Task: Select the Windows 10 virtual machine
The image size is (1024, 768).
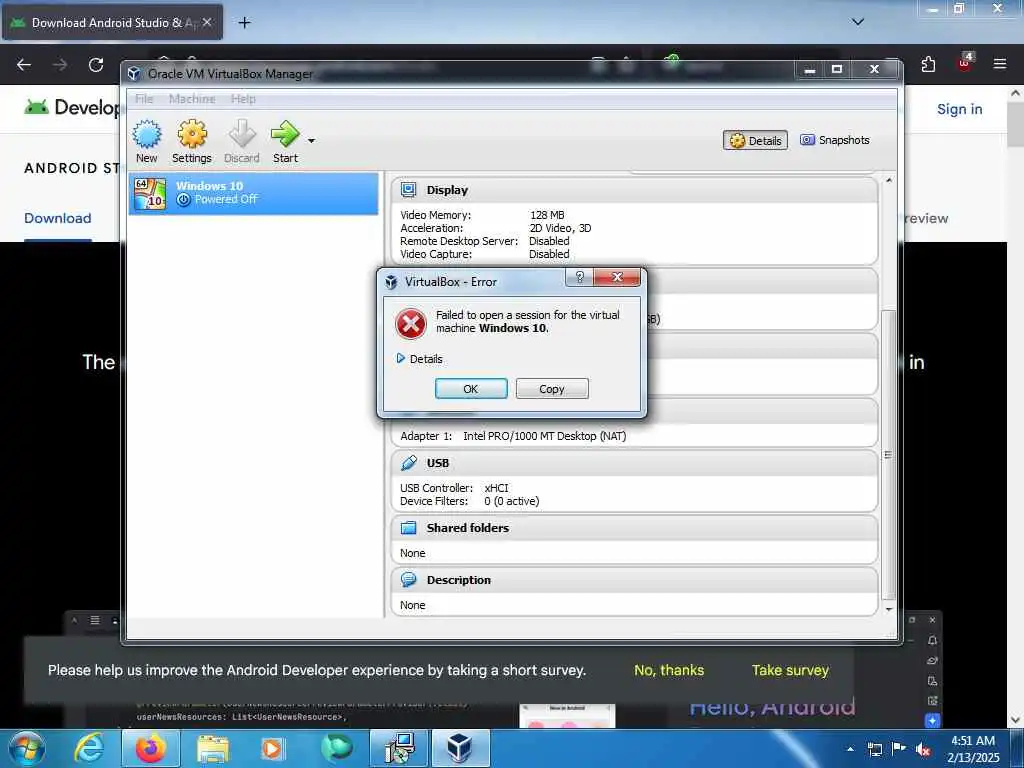Action: [x=253, y=193]
